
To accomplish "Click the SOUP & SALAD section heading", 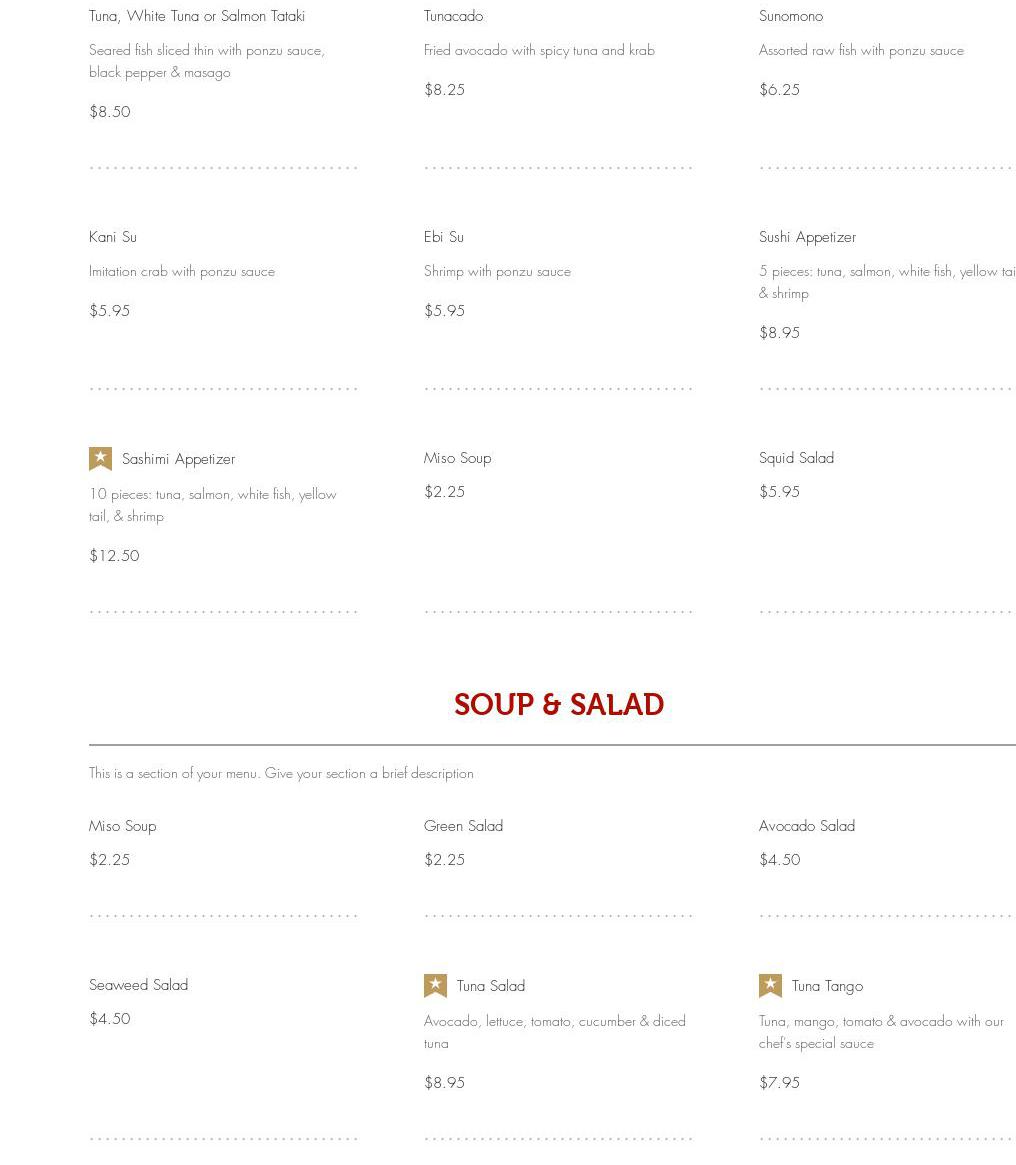I will (x=558, y=705).
